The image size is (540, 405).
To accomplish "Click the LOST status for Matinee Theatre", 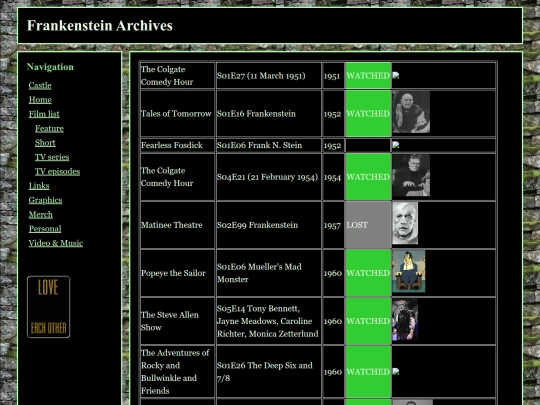I will pos(368,225).
